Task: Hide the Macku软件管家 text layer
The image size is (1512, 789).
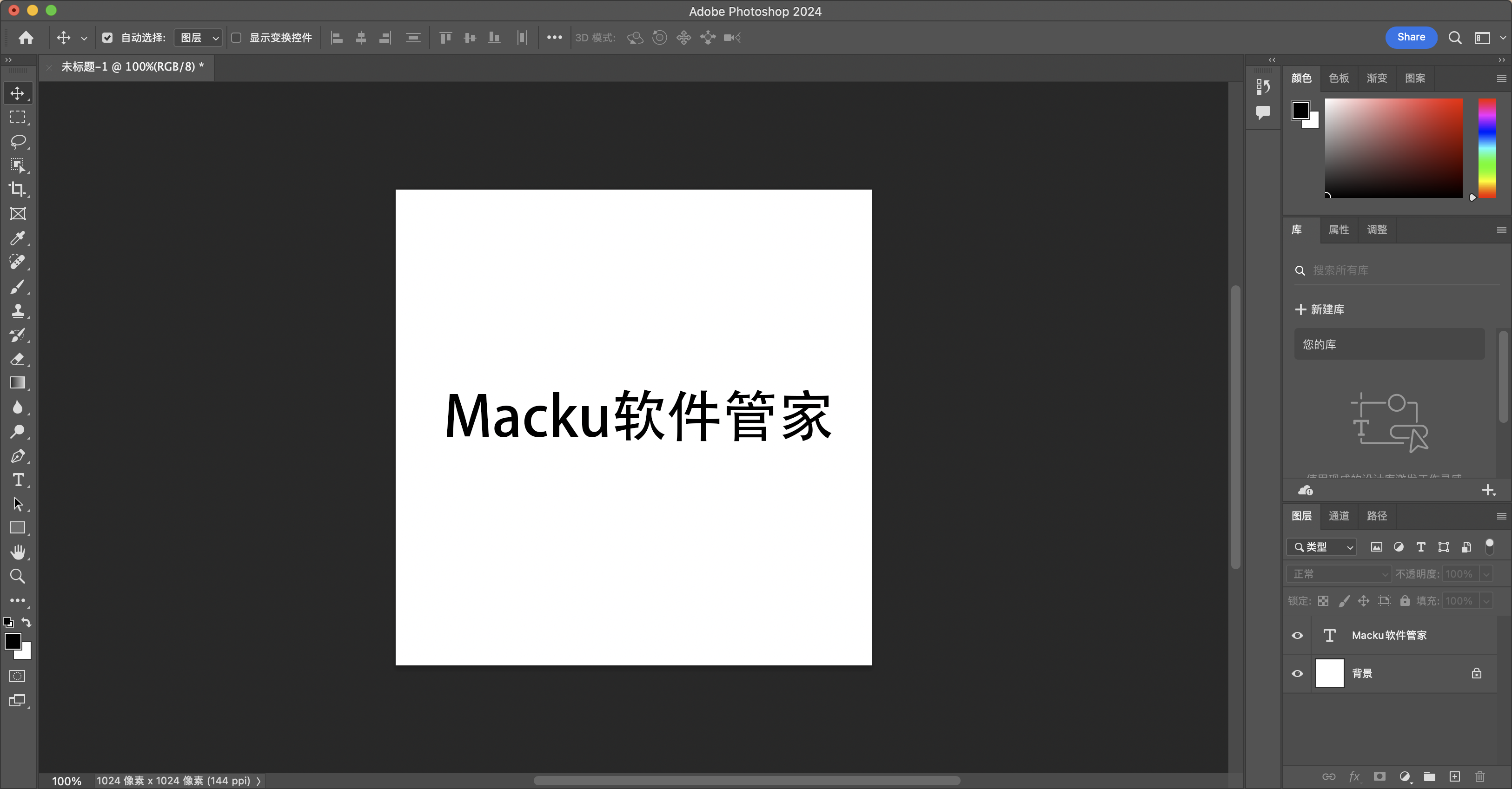Action: [x=1297, y=635]
